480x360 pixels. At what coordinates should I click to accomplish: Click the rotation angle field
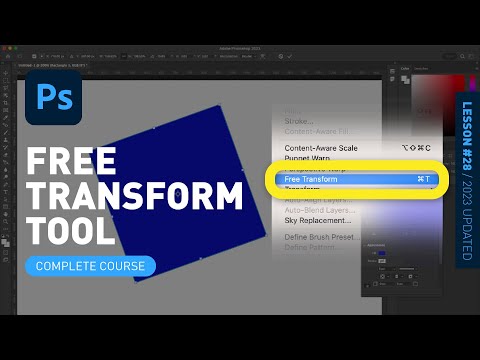tap(160, 56)
